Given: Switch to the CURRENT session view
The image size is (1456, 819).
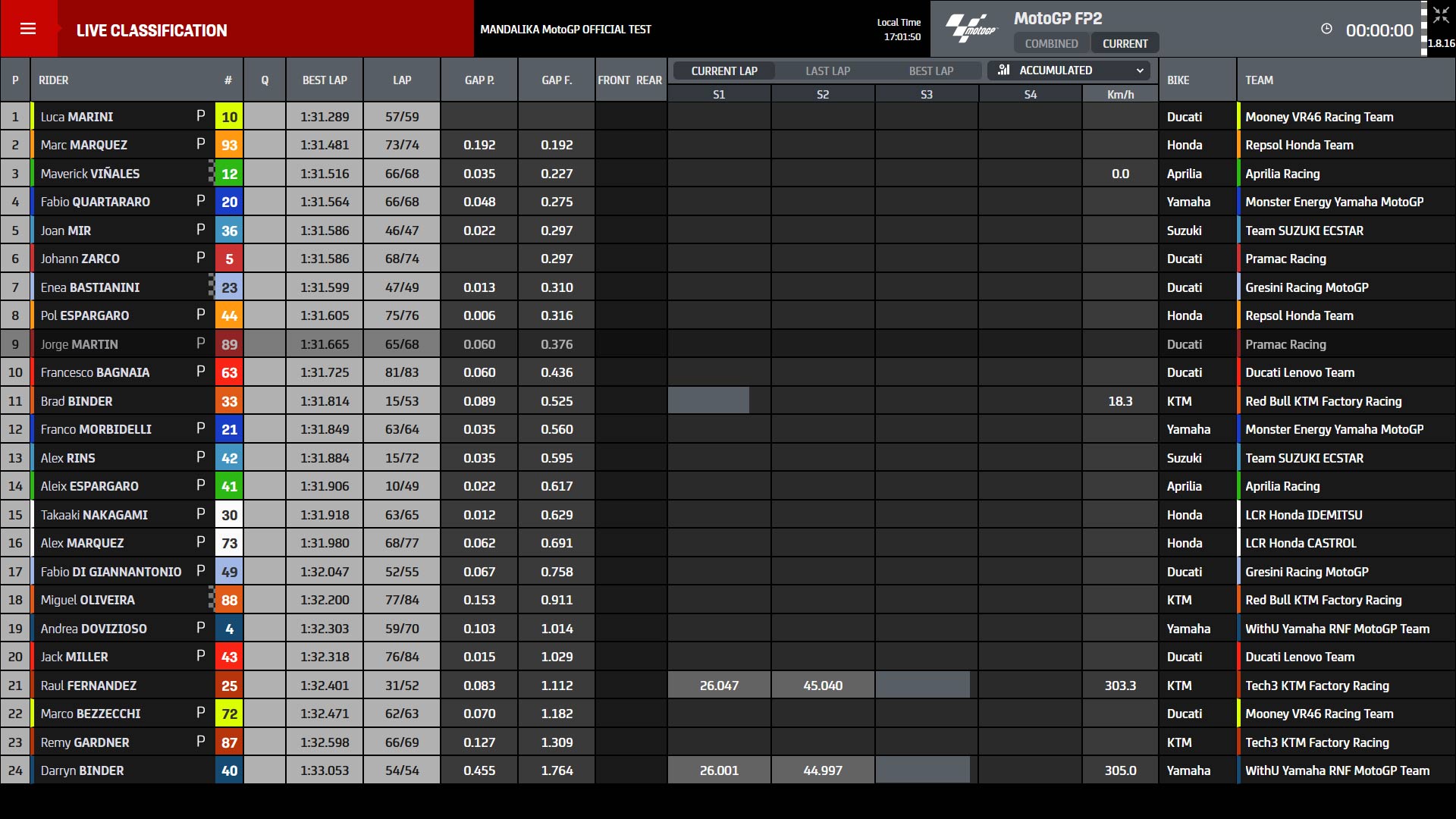Looking at the screenshot, I should (1125, 43).
